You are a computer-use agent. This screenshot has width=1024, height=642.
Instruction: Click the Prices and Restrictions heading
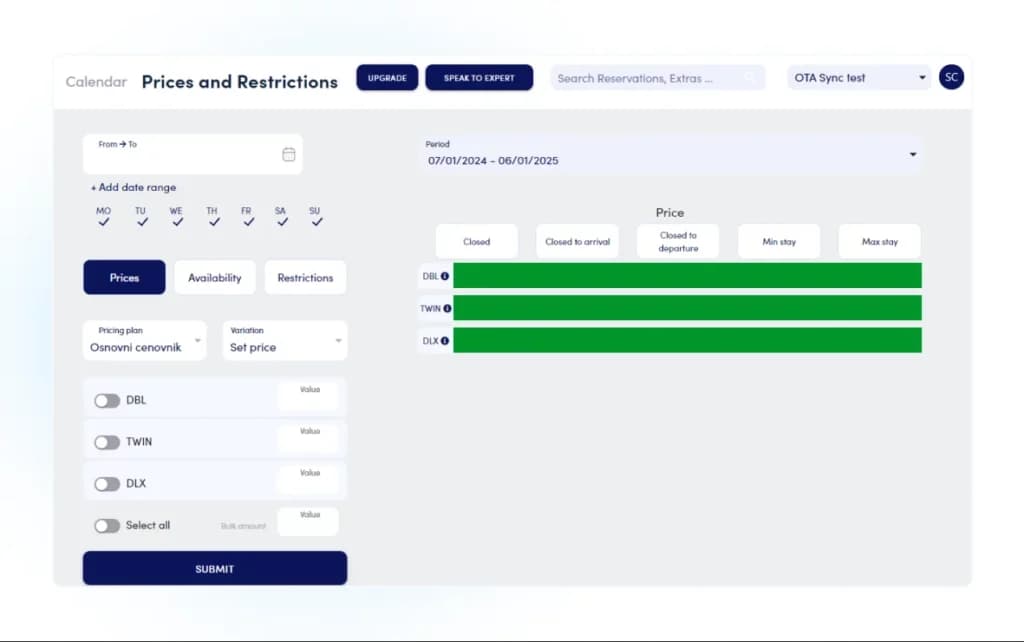[240, 82]
